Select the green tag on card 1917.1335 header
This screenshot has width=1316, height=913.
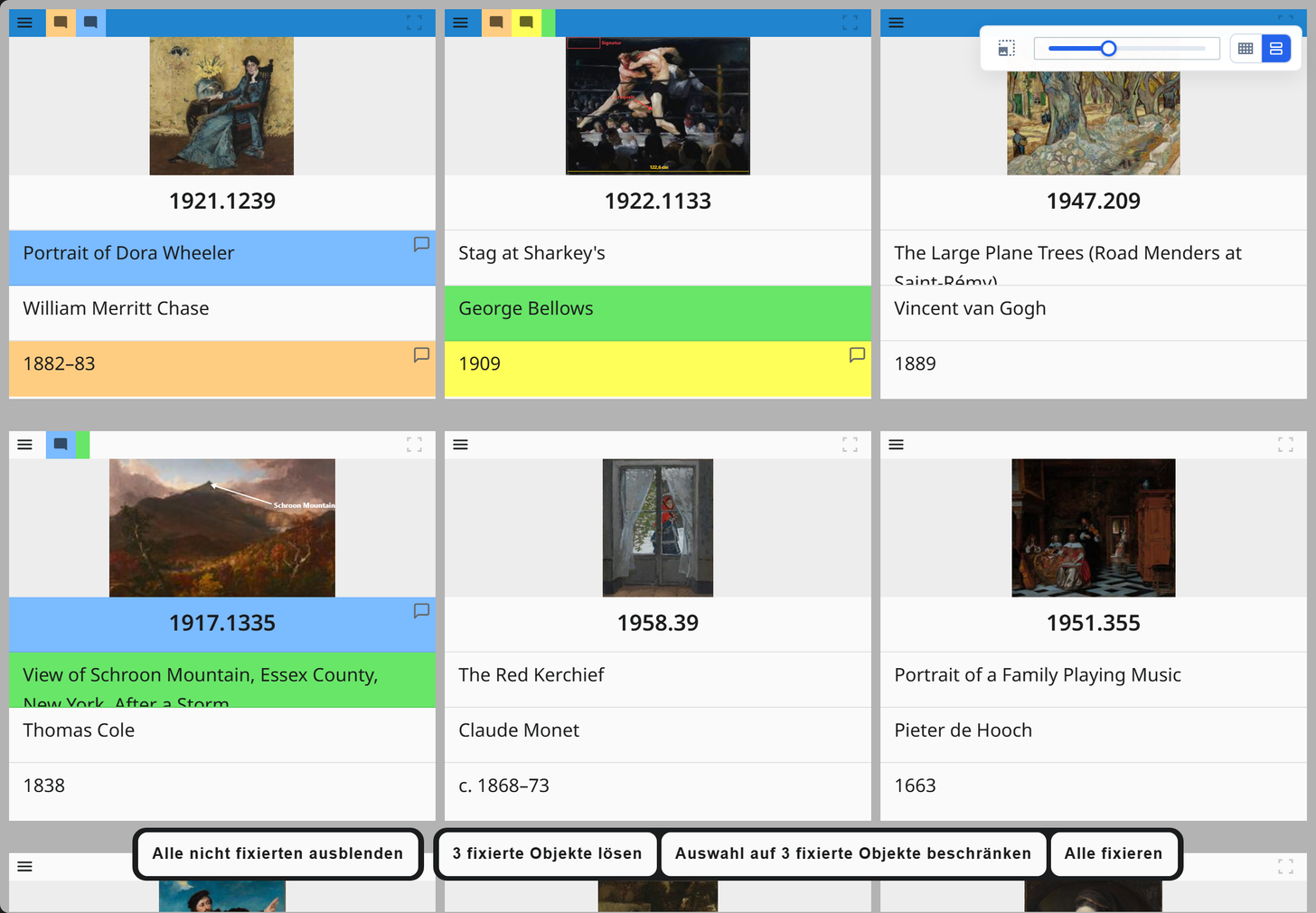click(x=83, y=445)
